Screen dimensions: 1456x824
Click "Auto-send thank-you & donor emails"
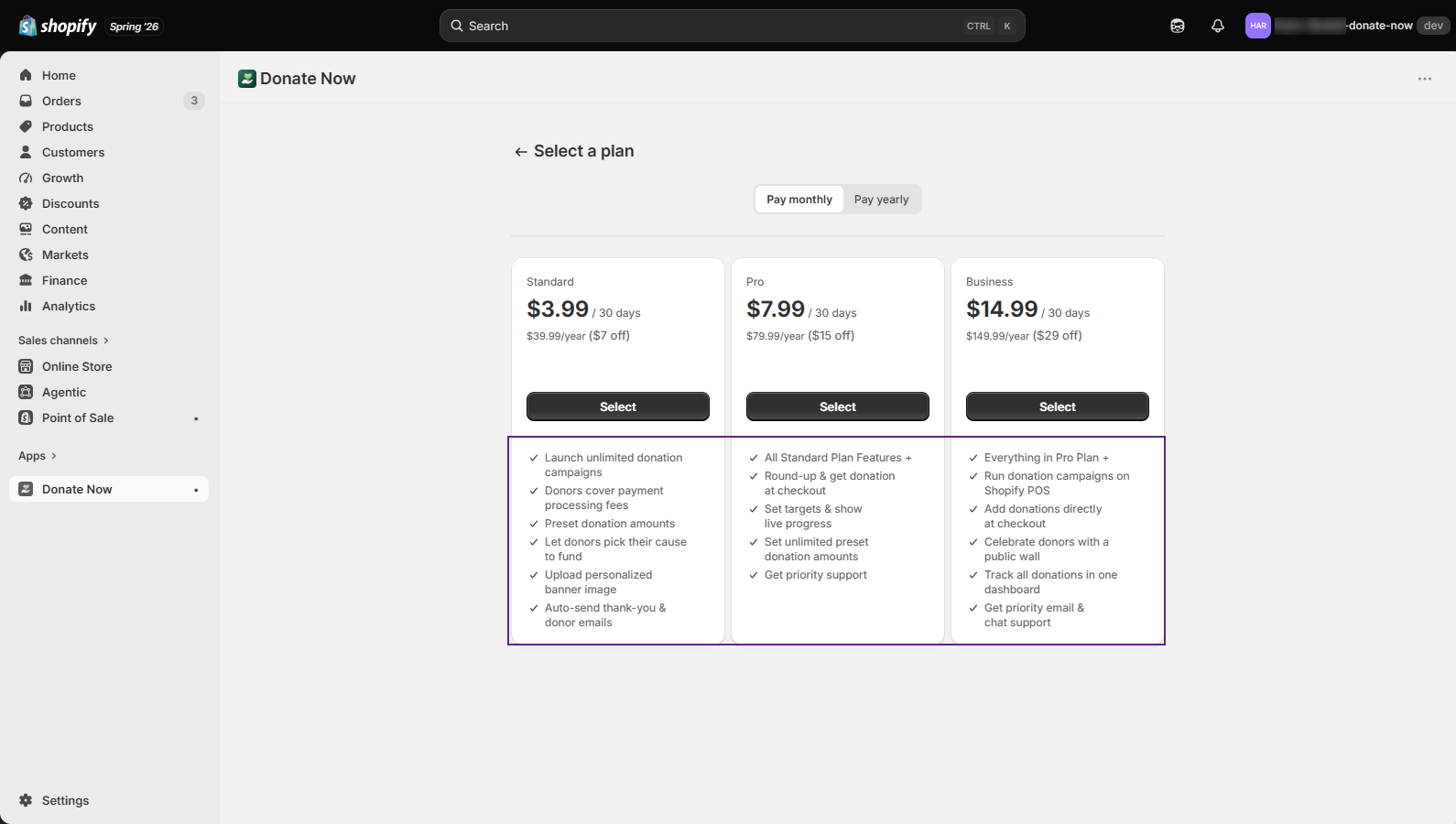click(x=605, y=615)
